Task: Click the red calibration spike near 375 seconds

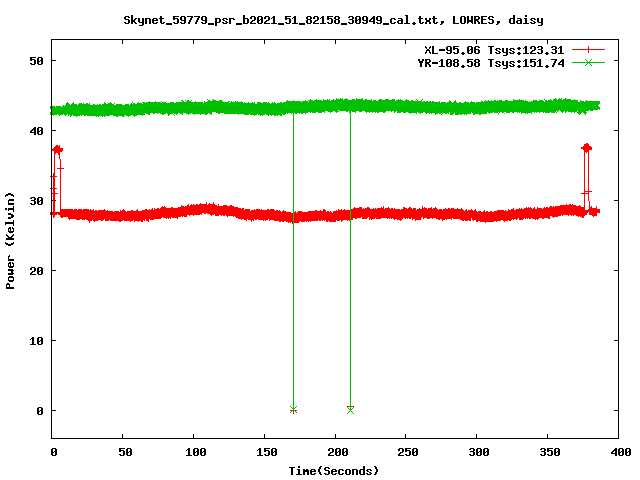Action: (587, 178)
